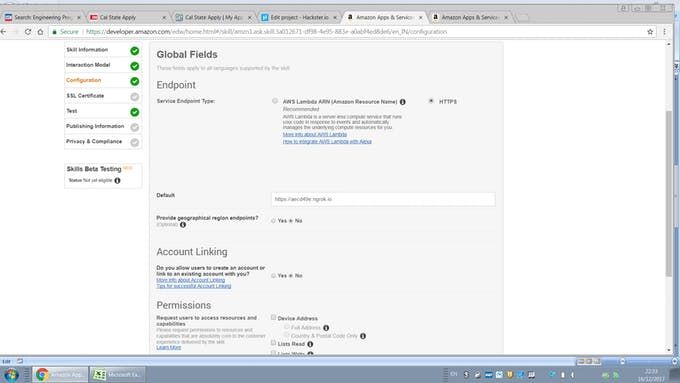Open Interaction Model section
The image size is (680, 383).
click(x=88, y=65)
